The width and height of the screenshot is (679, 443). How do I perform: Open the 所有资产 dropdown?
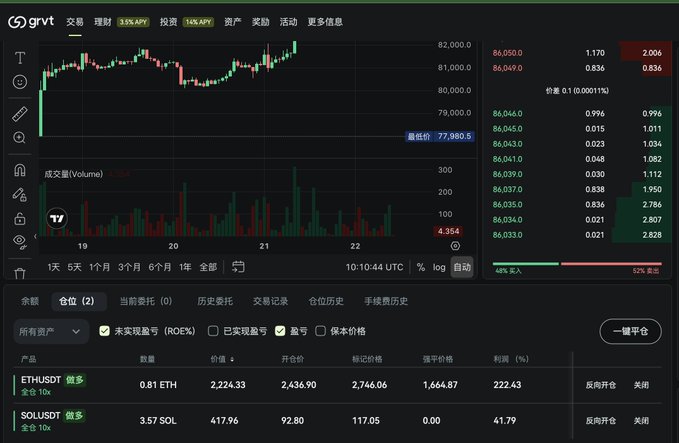pos(51,332)
